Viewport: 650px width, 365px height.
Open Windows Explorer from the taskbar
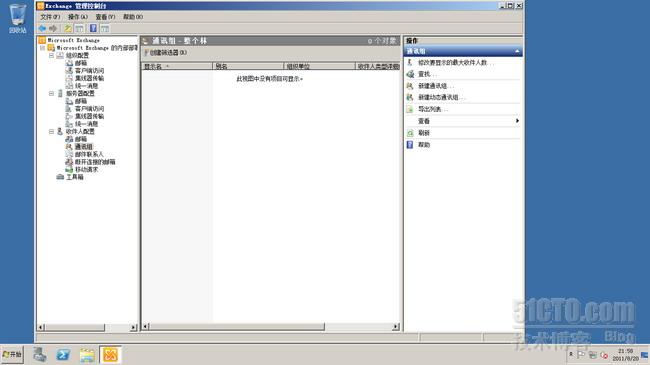87,355
